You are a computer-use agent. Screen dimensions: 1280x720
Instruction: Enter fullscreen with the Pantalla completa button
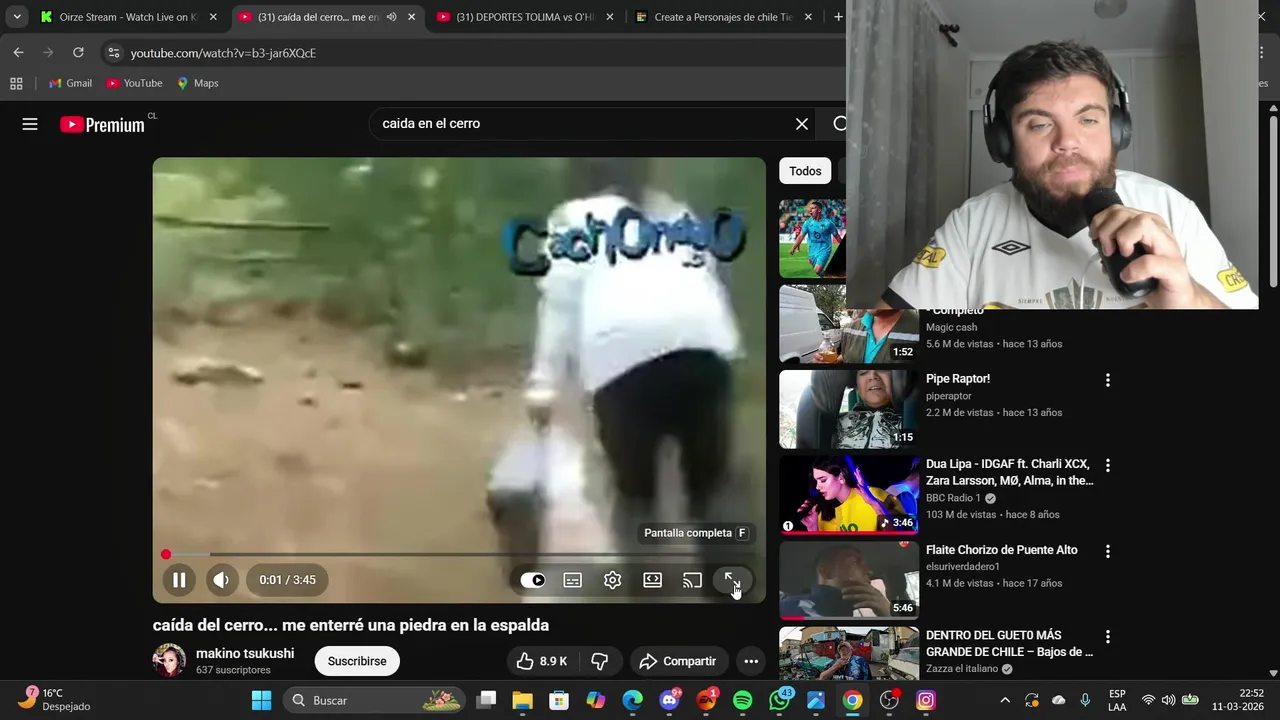point(732,580)
